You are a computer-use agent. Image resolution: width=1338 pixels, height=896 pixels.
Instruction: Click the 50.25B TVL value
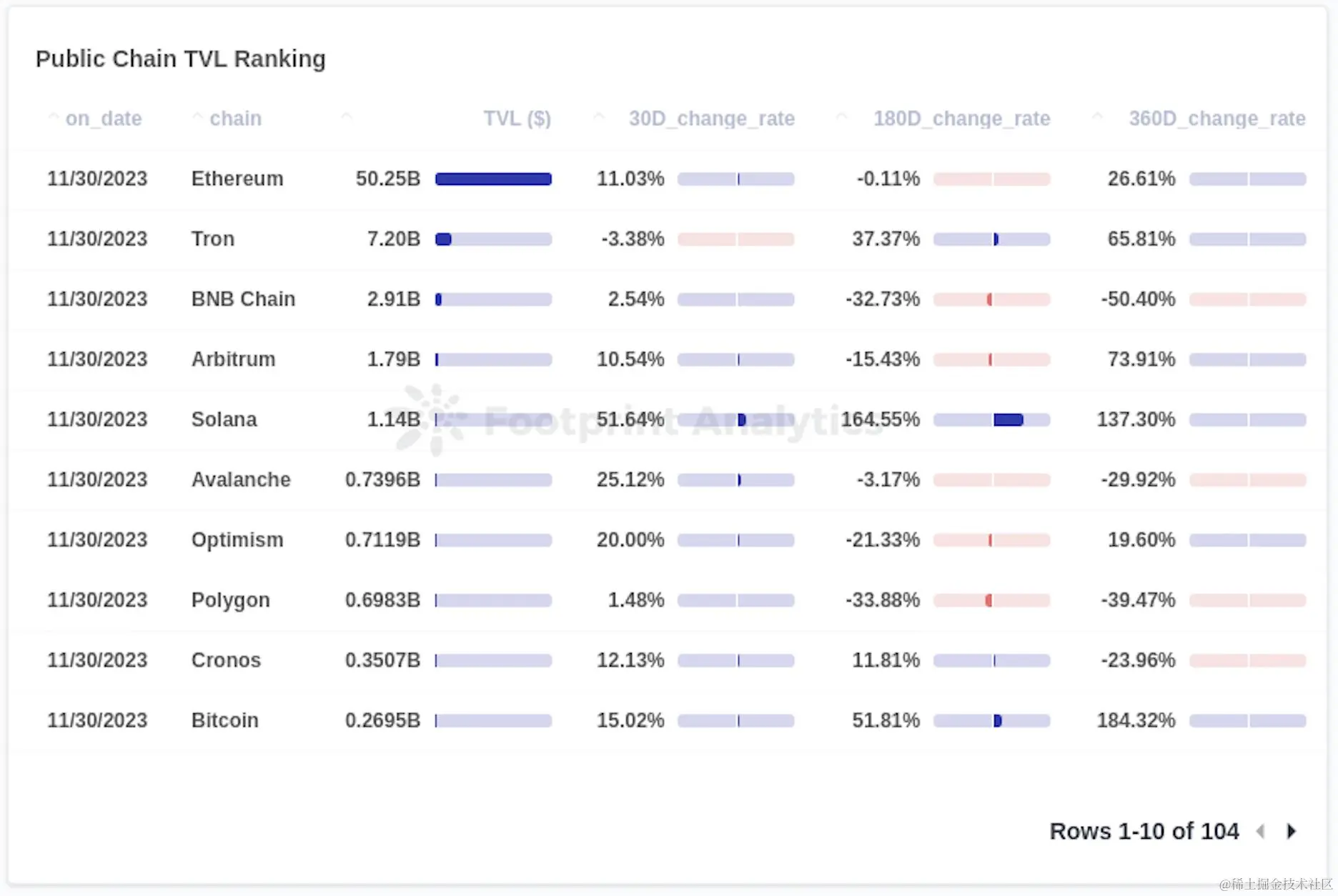pyautogui.click(x=388, y=179)
